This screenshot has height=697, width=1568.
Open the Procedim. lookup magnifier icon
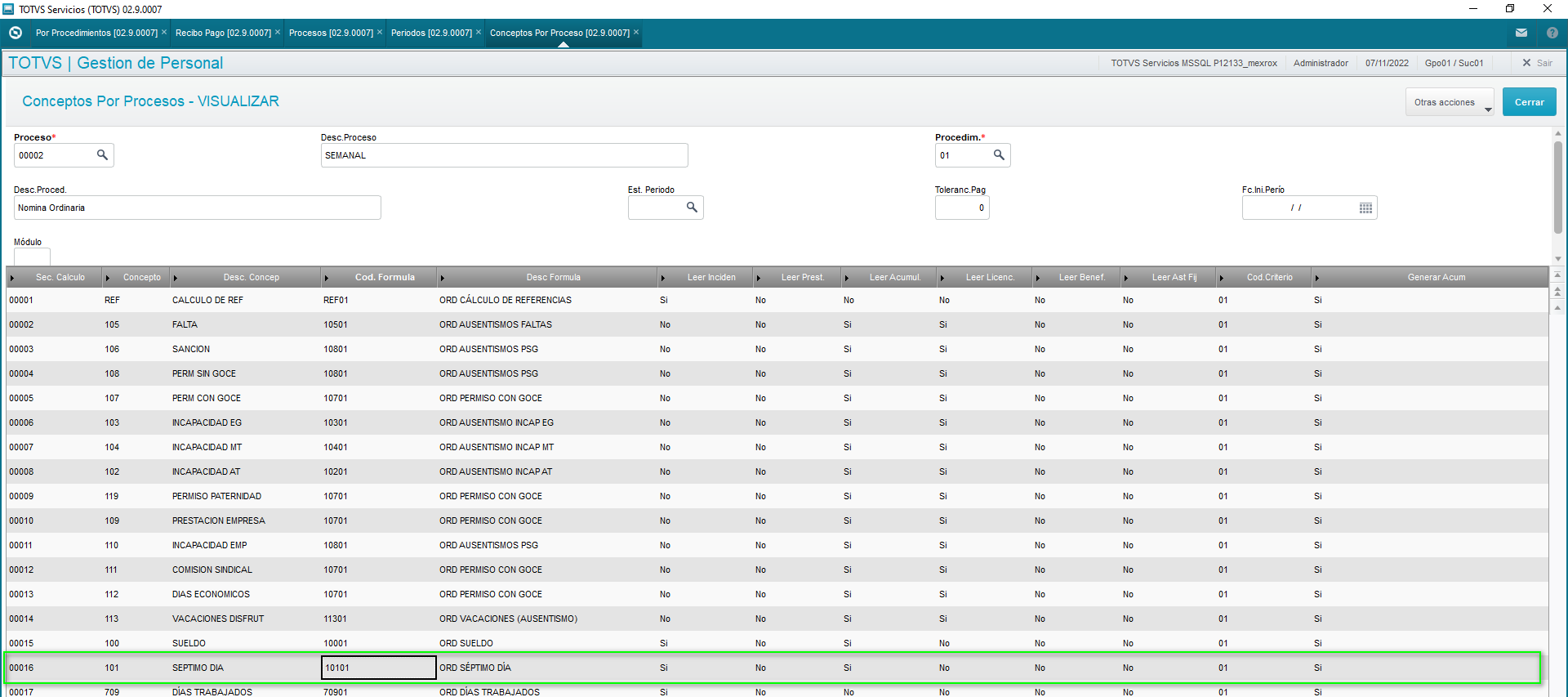[x=998, y=155]
